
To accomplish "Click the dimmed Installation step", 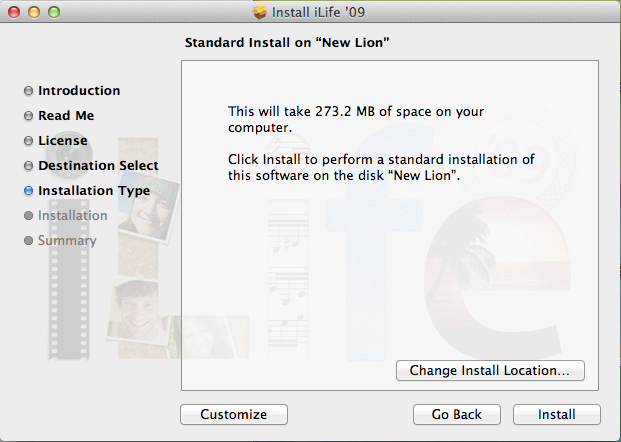I will coord(72,216).
